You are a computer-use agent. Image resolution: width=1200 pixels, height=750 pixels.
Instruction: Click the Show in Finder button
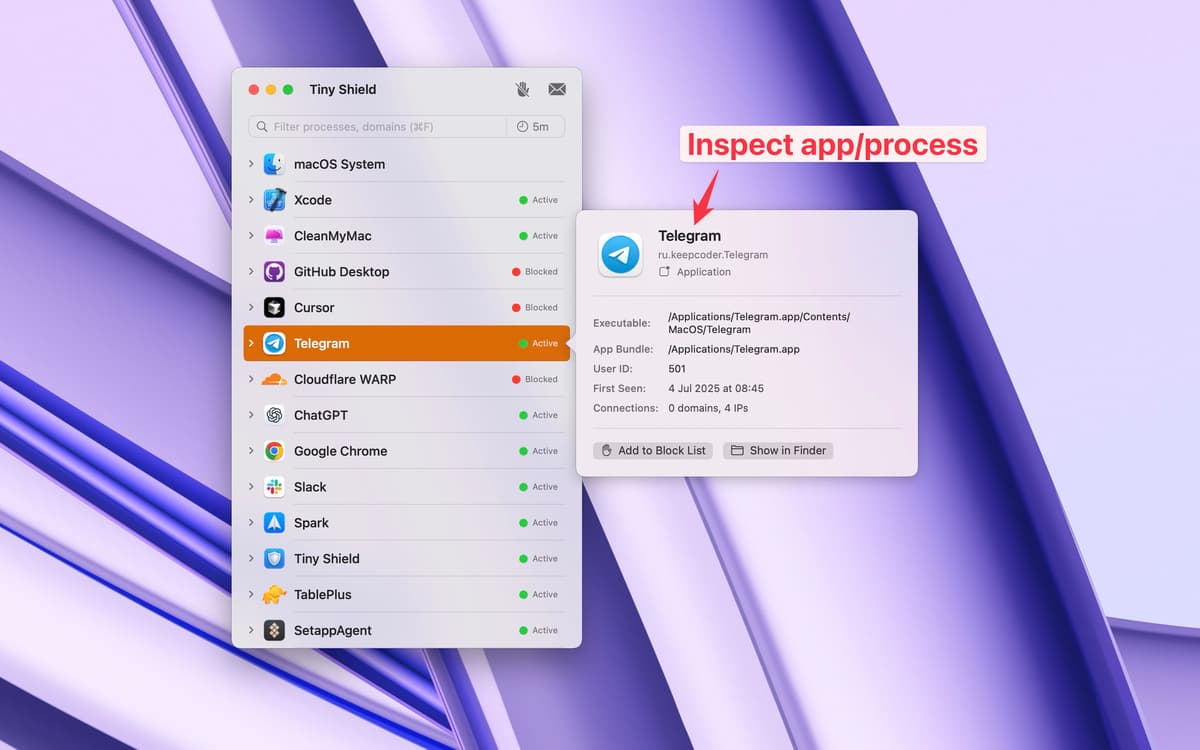[x=778, y=451]
